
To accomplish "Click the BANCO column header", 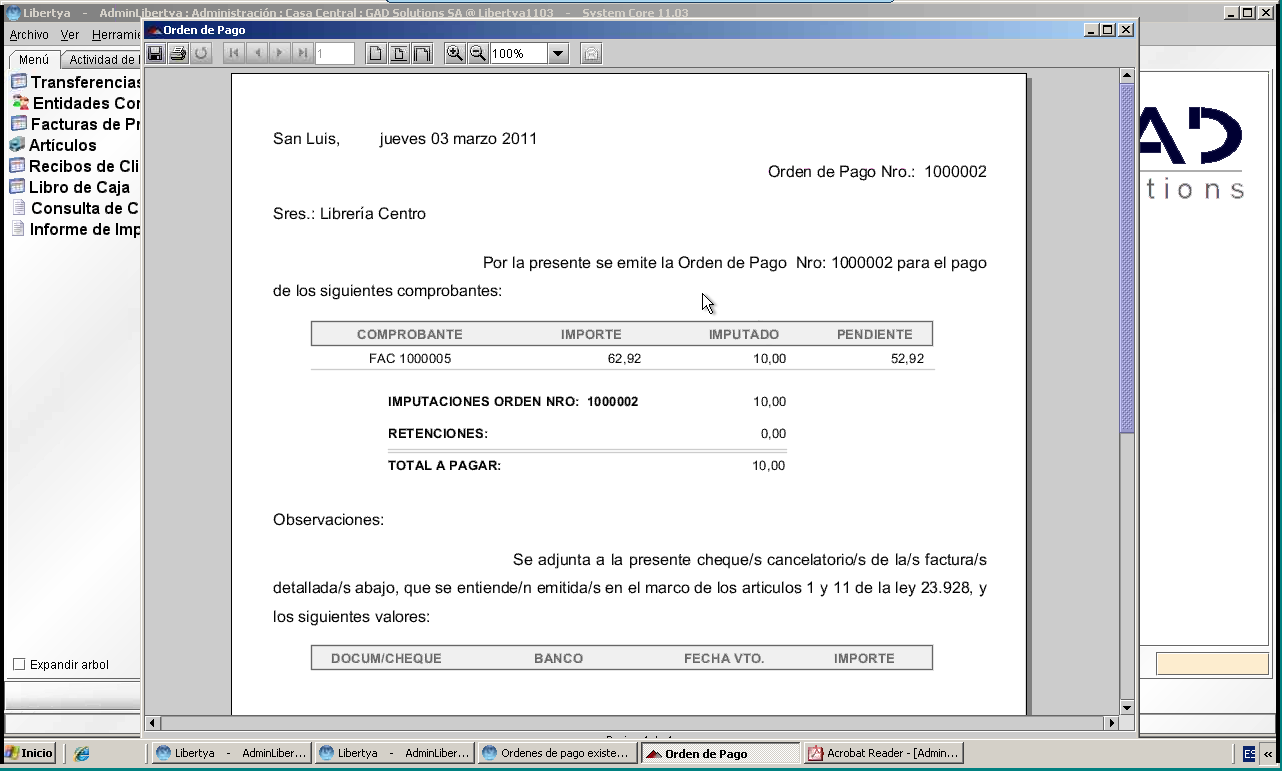I will (x=558, y=658).
